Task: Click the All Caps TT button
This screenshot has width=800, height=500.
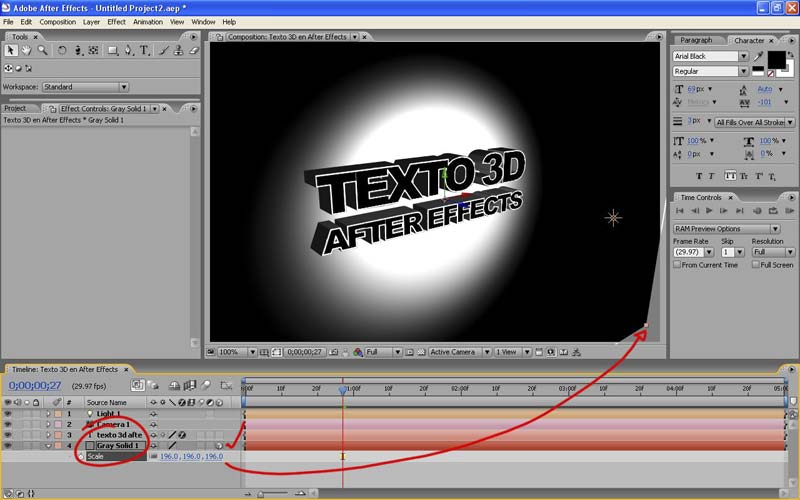Action: pos(730,176)
